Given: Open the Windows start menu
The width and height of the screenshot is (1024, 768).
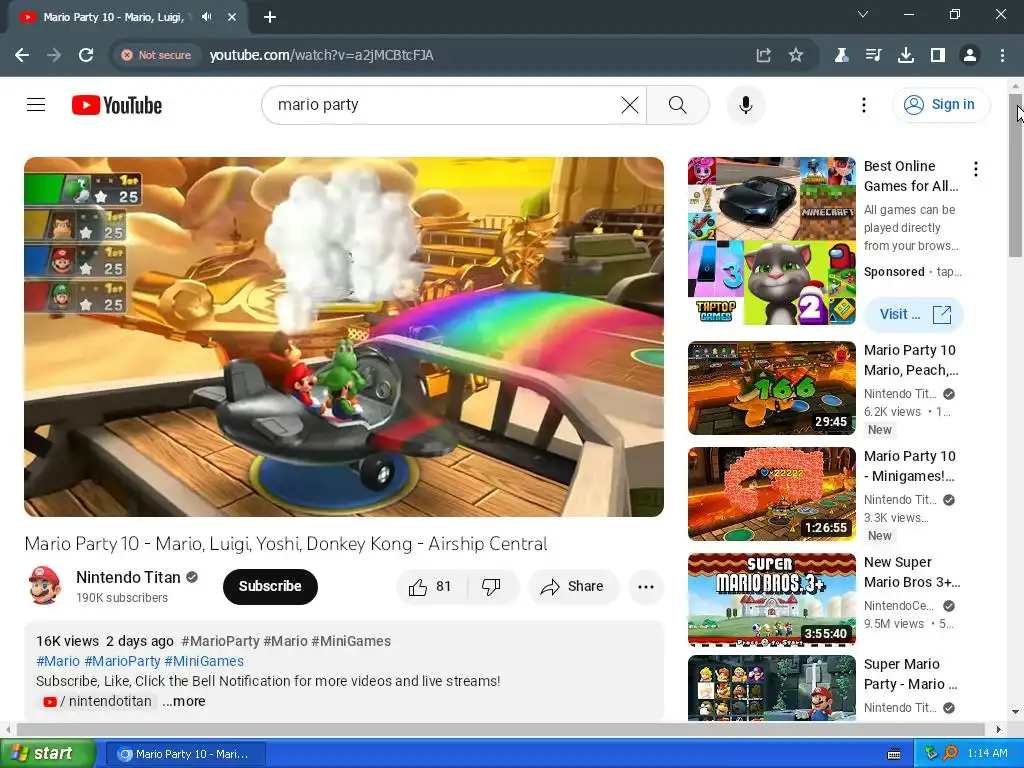Looking at the screenshot, I should pyautogui.click(x=48, y=754).
